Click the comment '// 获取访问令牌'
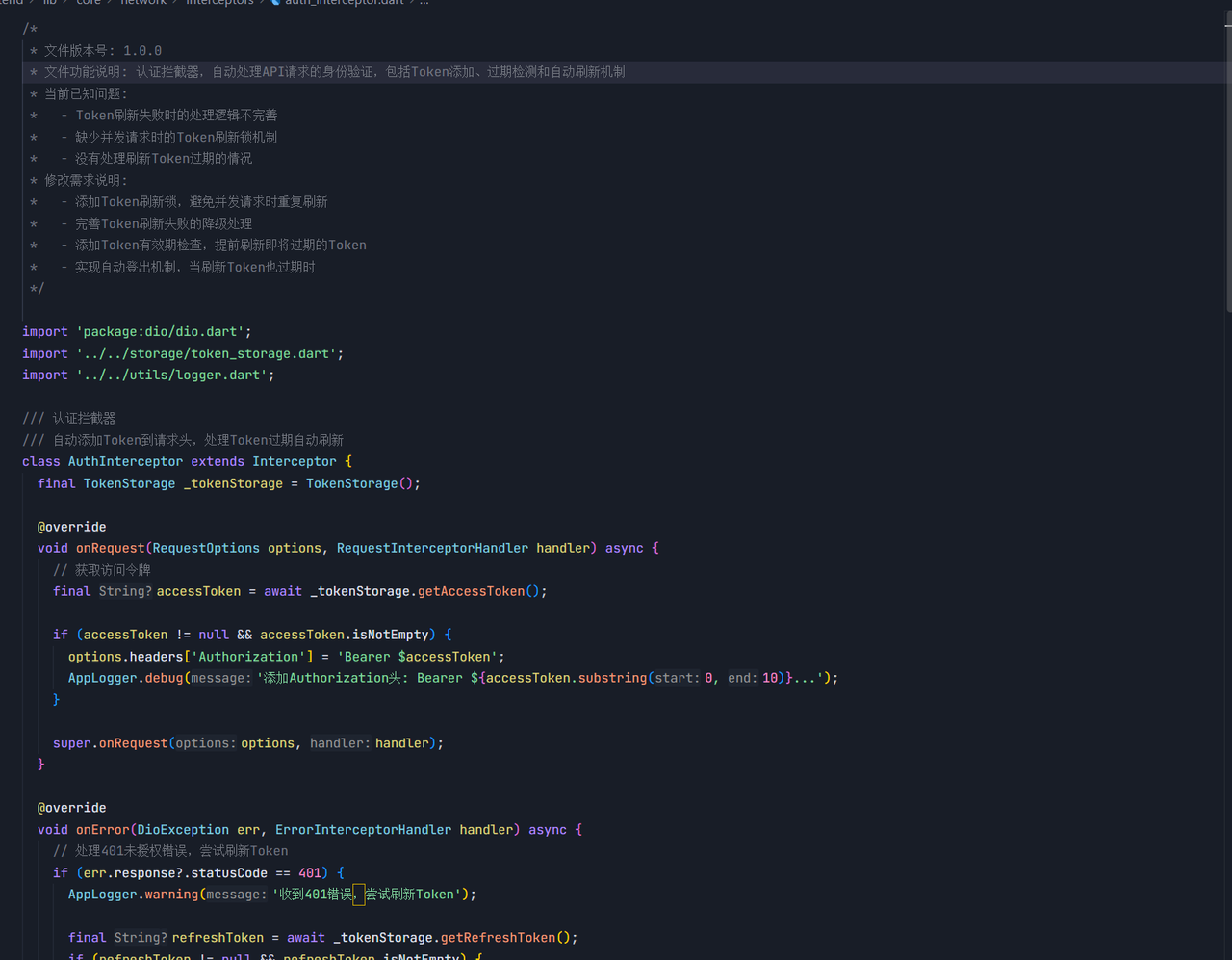The width and height of the screenshot is (1232, 960). click(x=102, y=570)
